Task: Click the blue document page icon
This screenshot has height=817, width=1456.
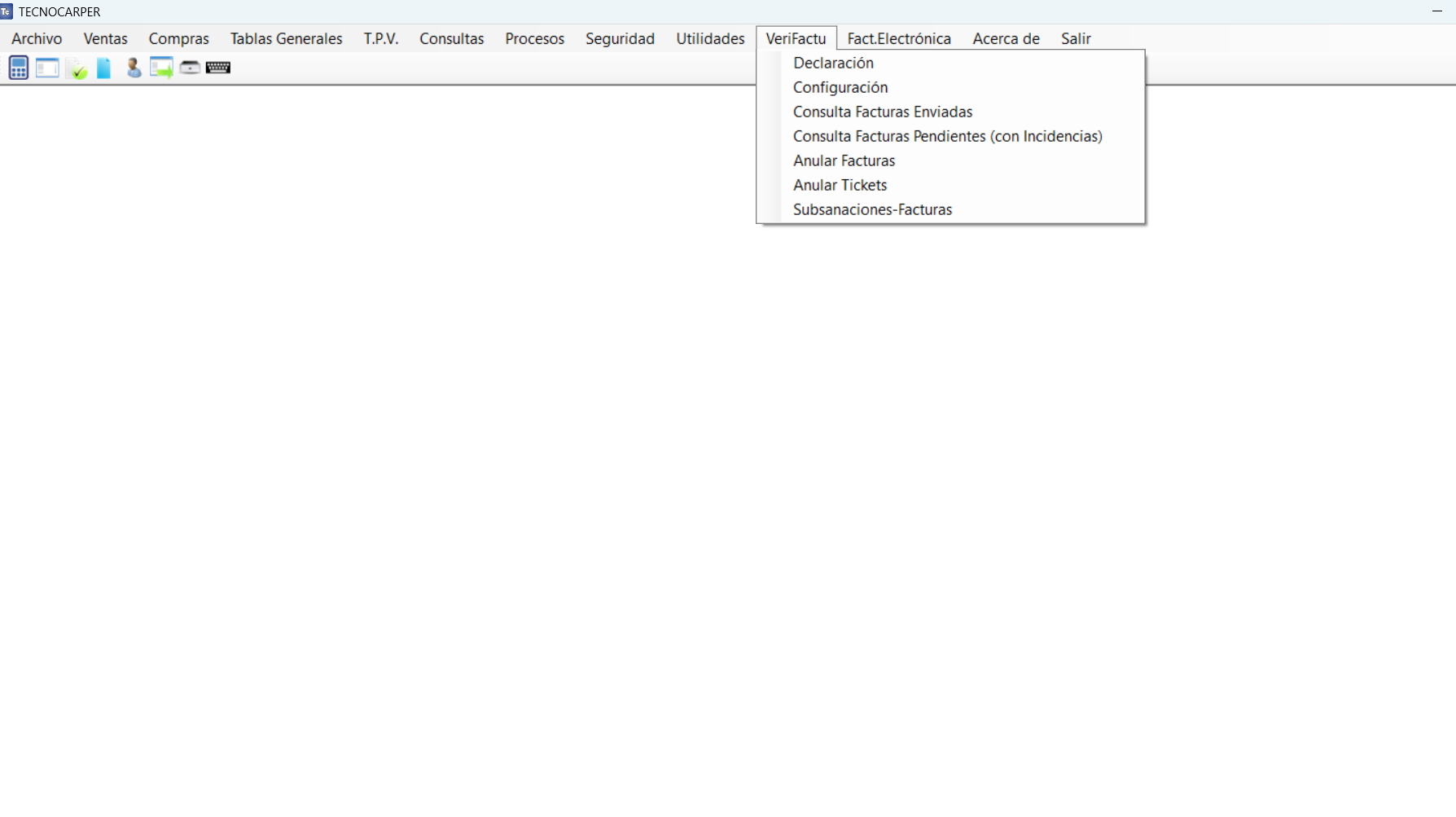Action: [104, 68]
